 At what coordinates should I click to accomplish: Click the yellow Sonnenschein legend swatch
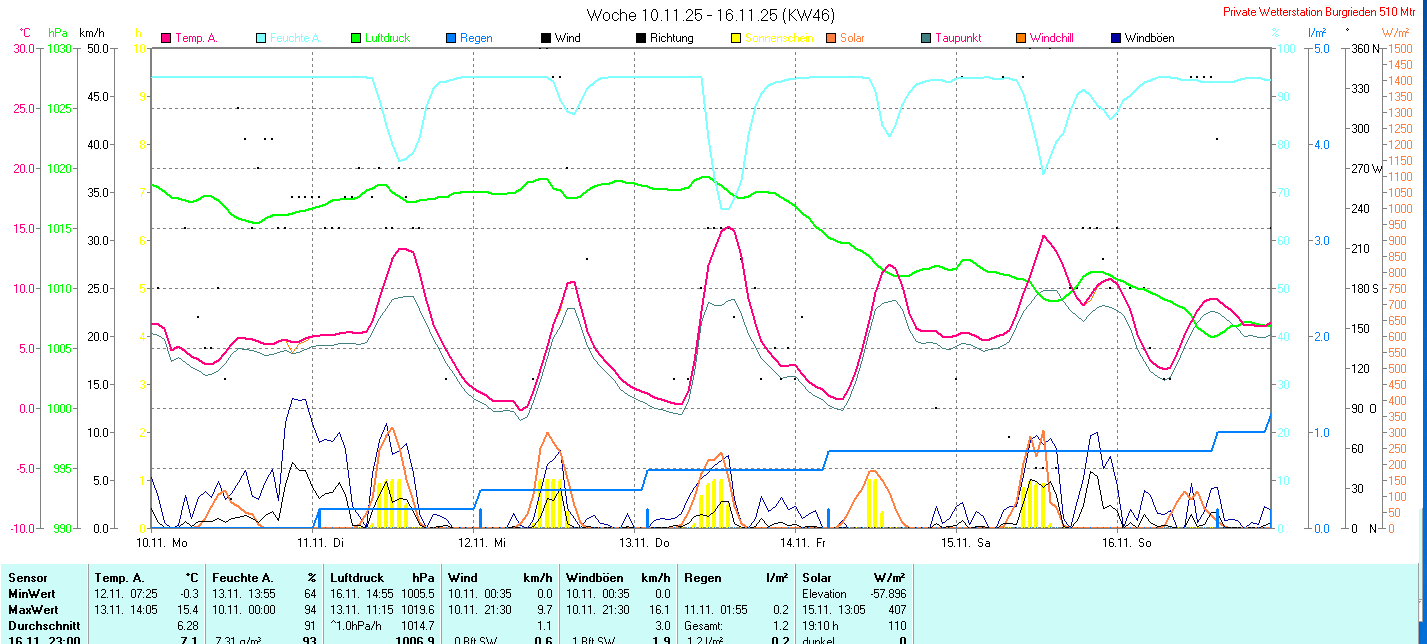coord(736,38)
